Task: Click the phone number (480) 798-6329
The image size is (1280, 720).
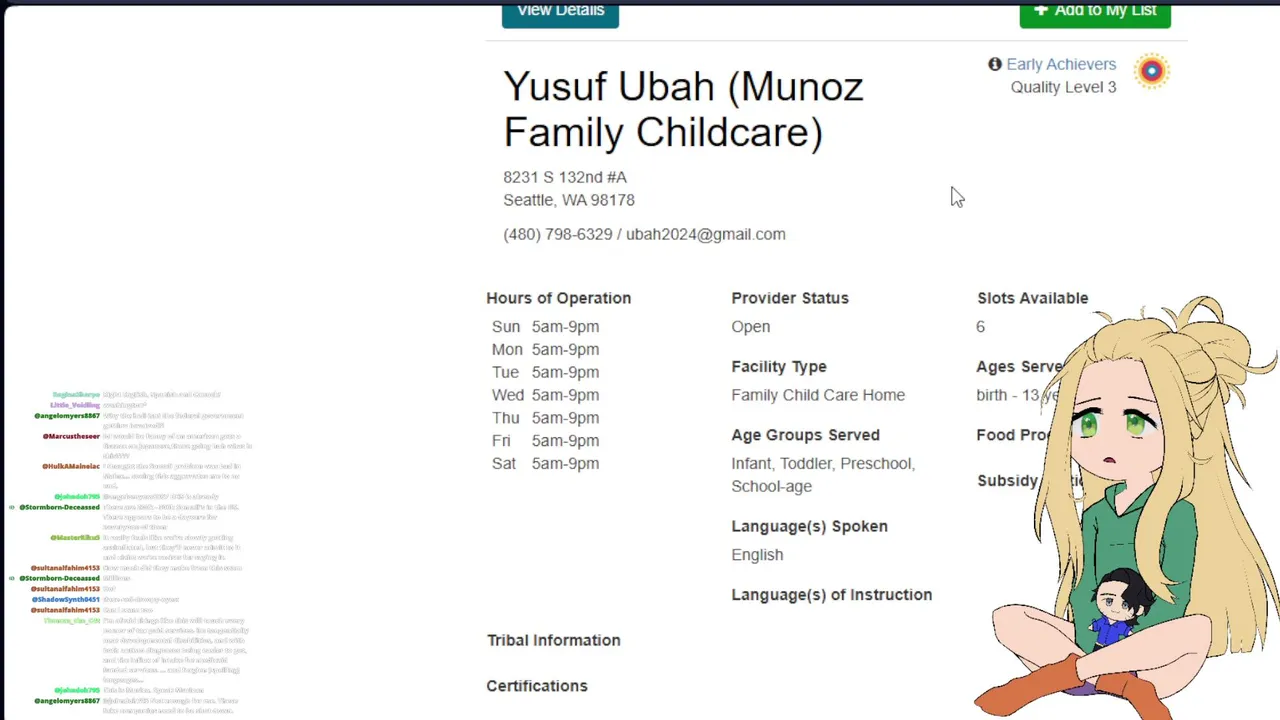Action: click(x=558, y=234)
